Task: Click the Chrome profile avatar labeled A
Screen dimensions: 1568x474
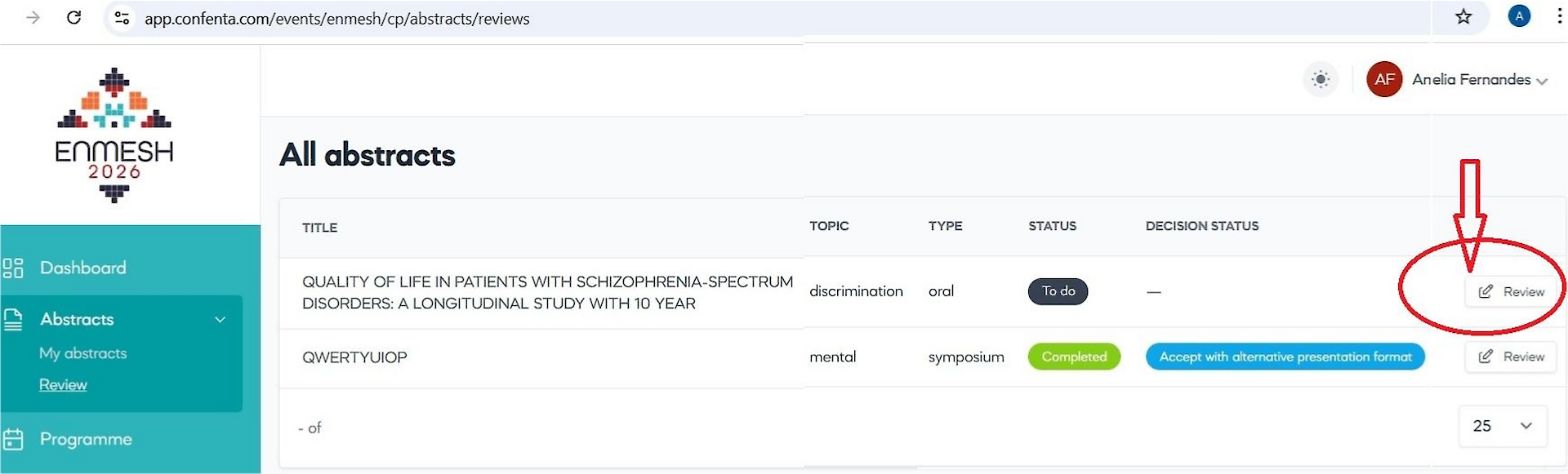Action: [1519, 16]
